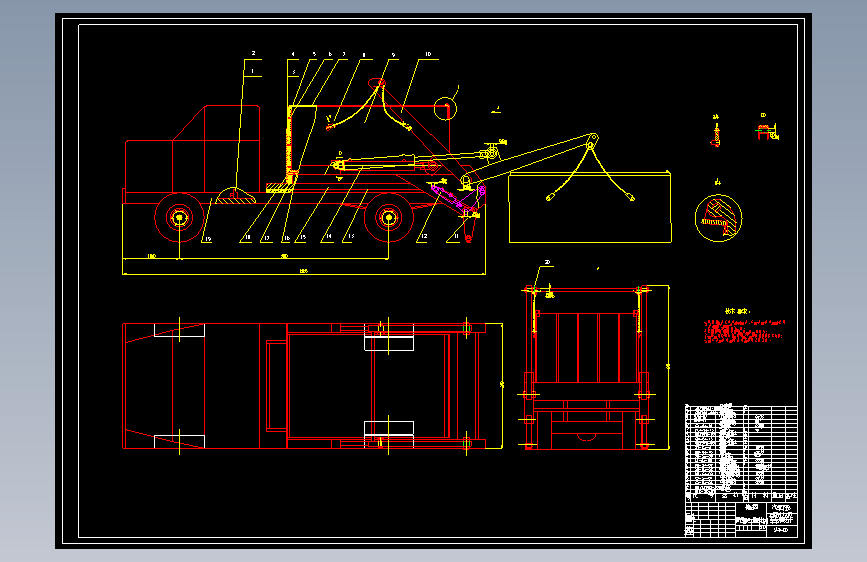Select the height dimension line beside the rear view
Image resolution: width=867 pixels, height=562 pixels.
668,367
